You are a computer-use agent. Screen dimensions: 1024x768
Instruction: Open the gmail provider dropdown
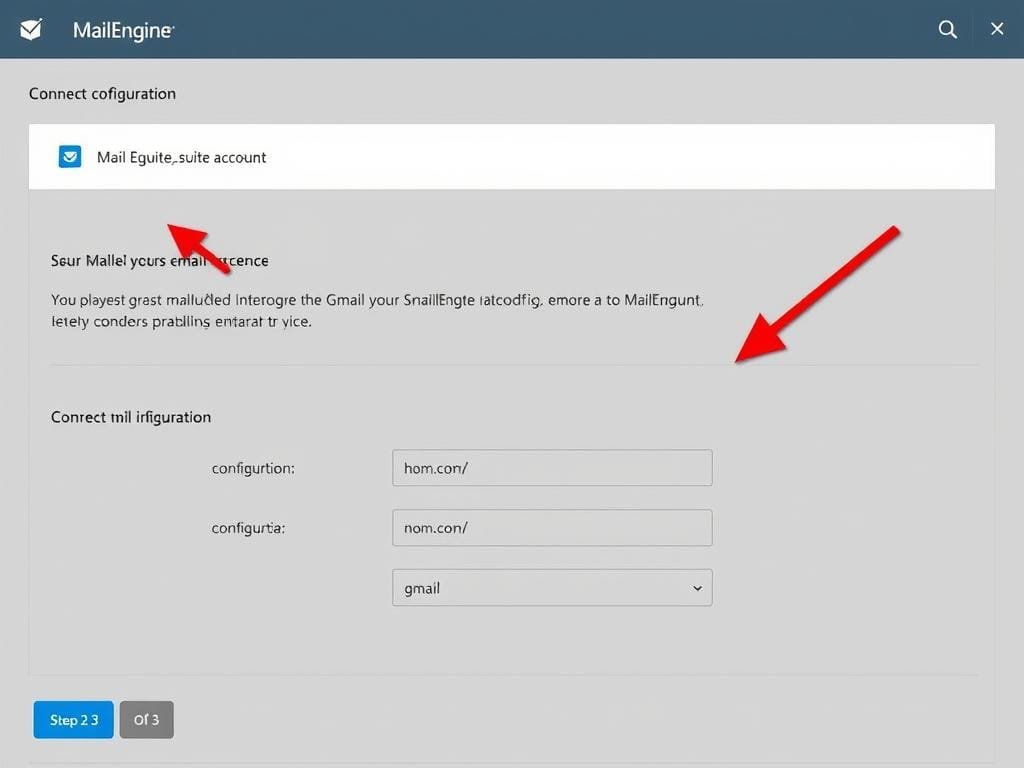coord(551,588)
